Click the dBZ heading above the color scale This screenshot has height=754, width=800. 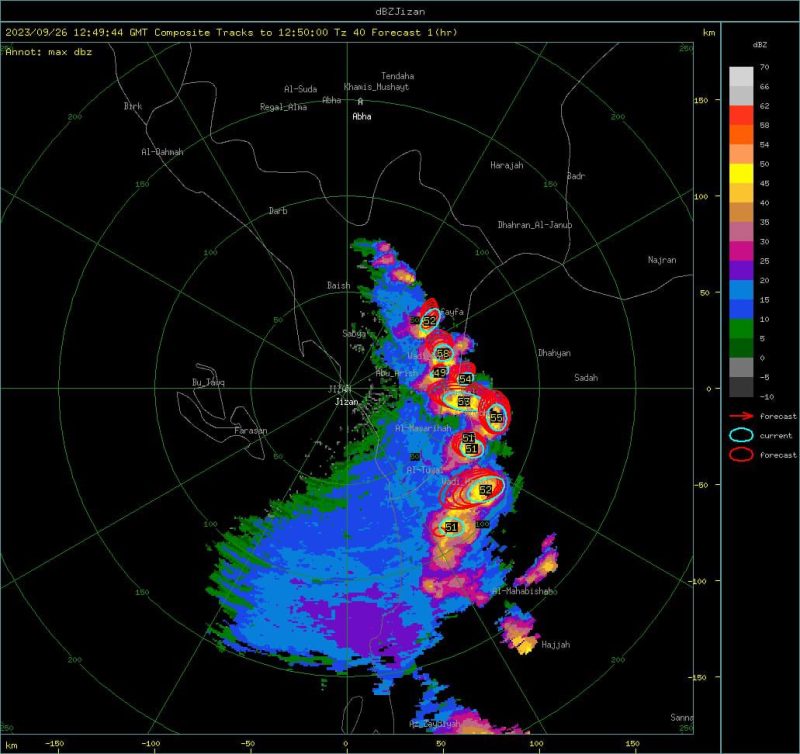(x=759, y=45)
